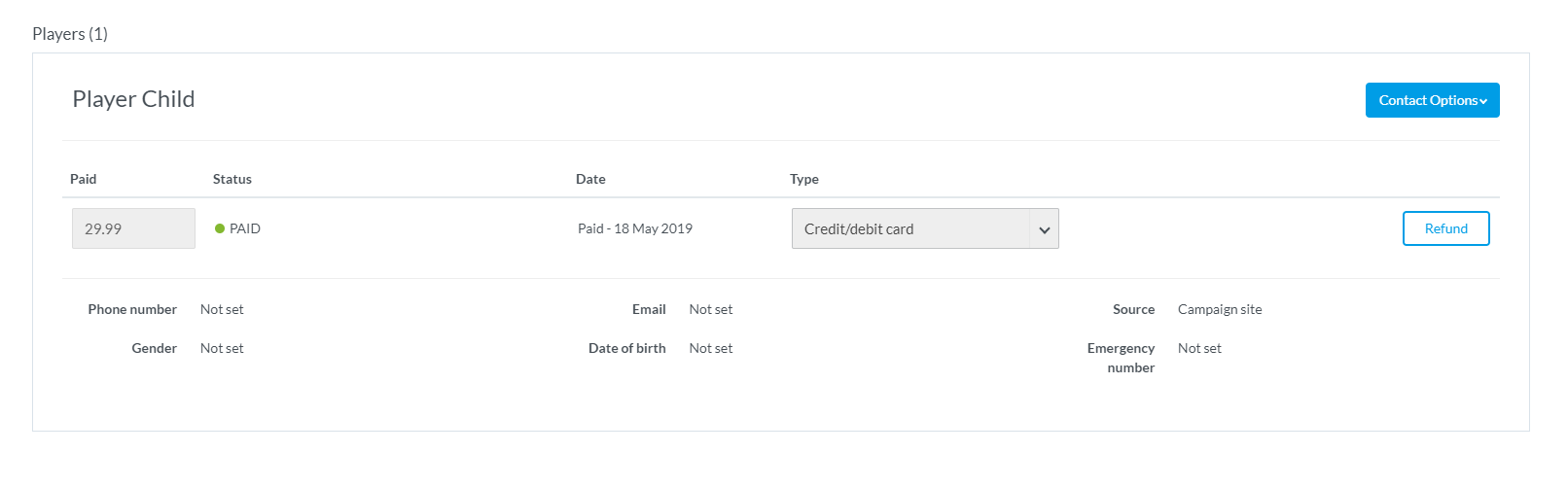Click the payment type dropdown arrow
Image resolution: width=1568 pixels, height=488 pixels.
pyautogui.click(x=1044, y=229)
